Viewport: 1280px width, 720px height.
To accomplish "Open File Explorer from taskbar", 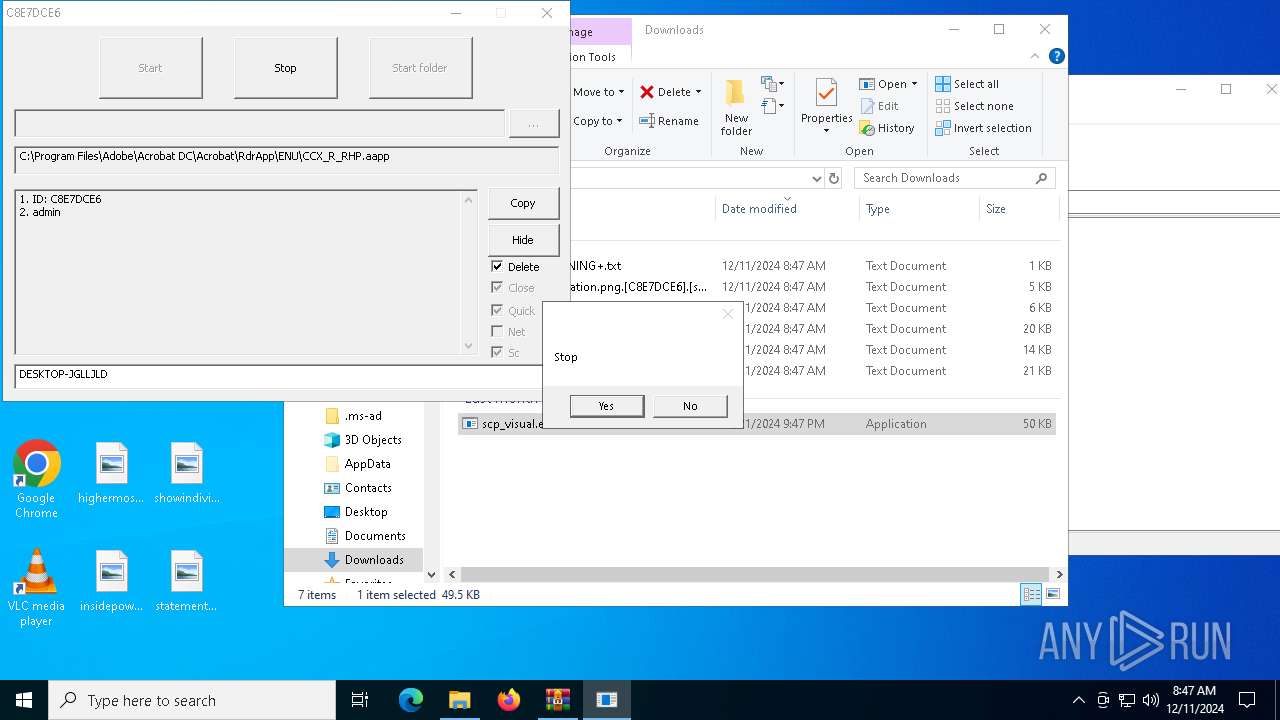I will point(460,700).
